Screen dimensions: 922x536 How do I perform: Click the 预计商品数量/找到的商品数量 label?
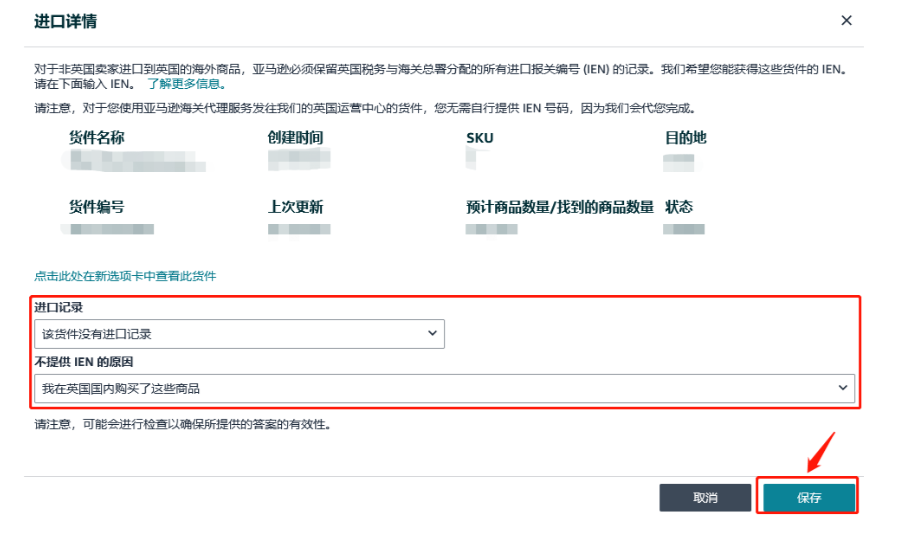(560, 207)
